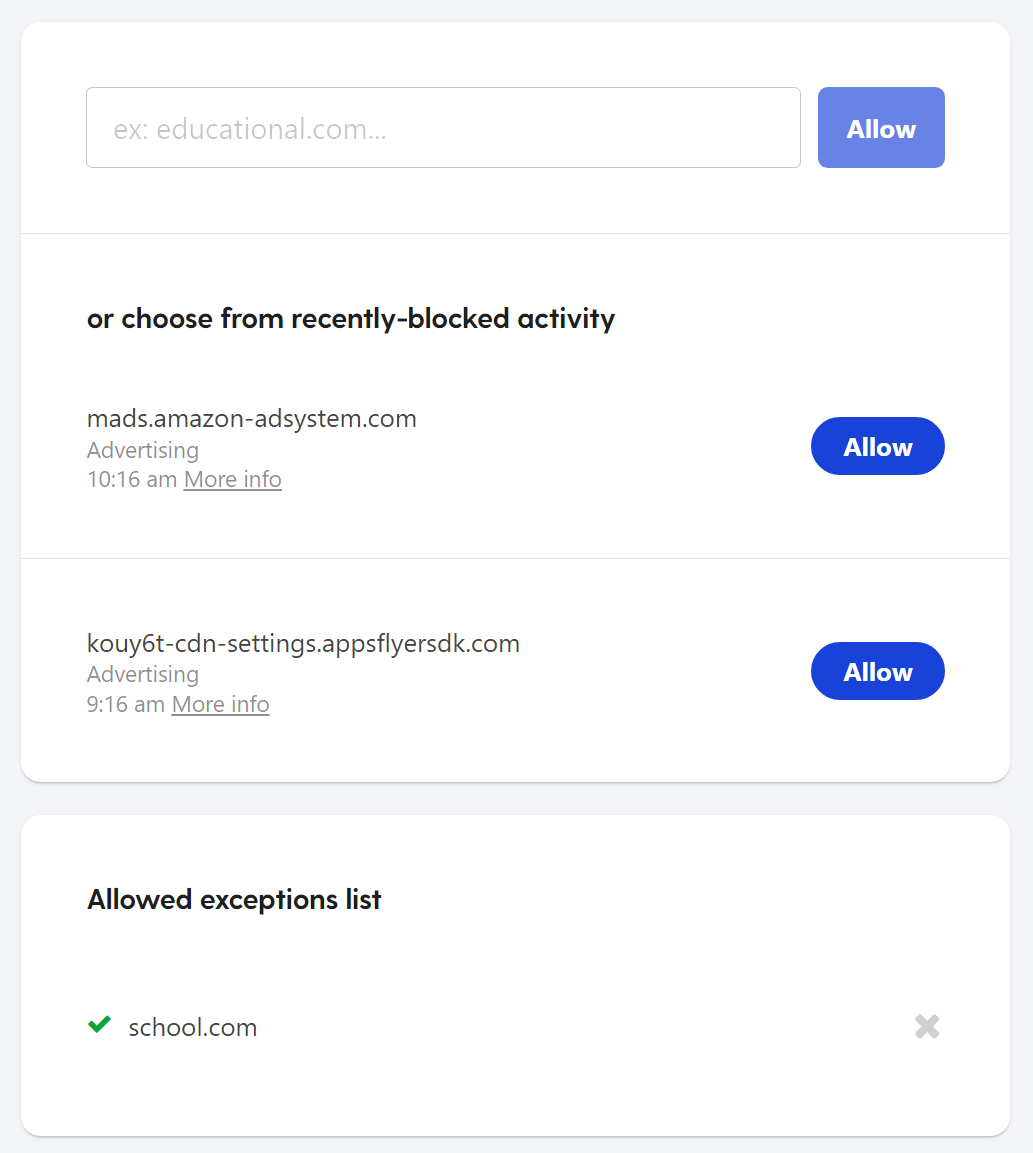
Task: Allow mads.amazon-adsystem.com from blocked activity
Action: (877, 446)
